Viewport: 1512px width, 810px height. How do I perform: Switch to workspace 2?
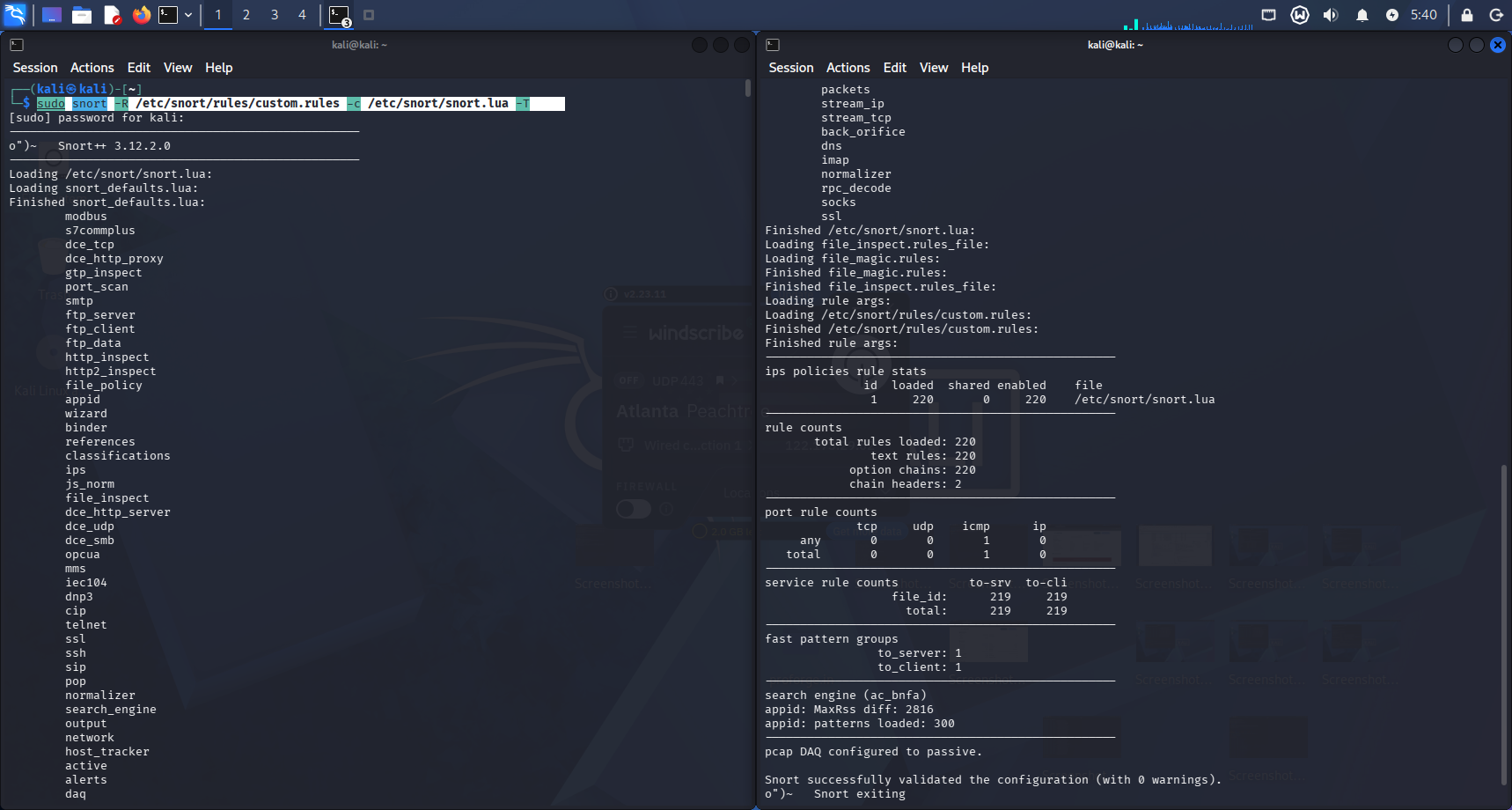click(x=246, y=14)
